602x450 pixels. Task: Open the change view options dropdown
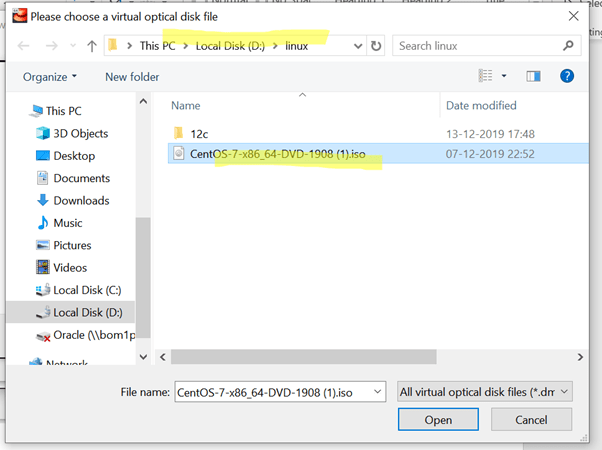point(503,77)
